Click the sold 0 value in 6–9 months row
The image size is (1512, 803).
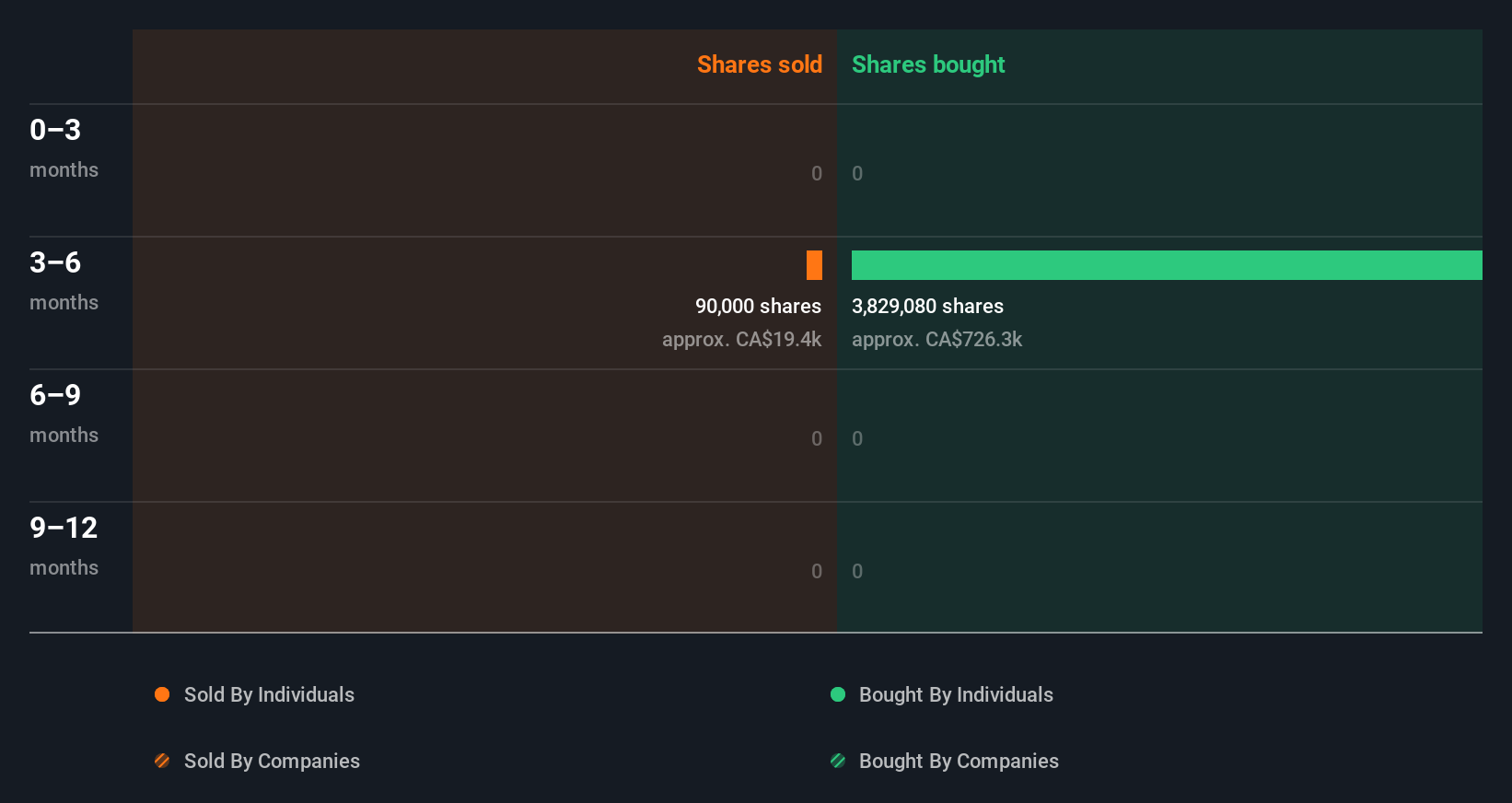817,438
